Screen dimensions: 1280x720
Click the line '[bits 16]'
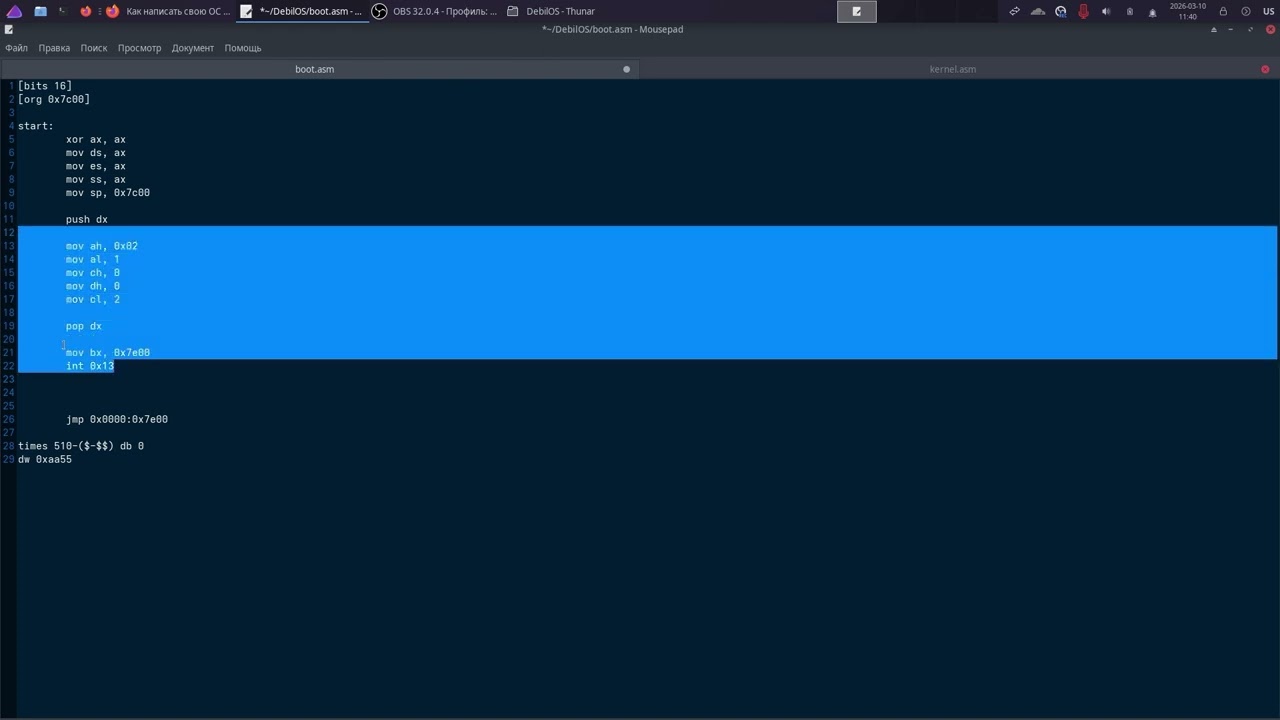45,86
